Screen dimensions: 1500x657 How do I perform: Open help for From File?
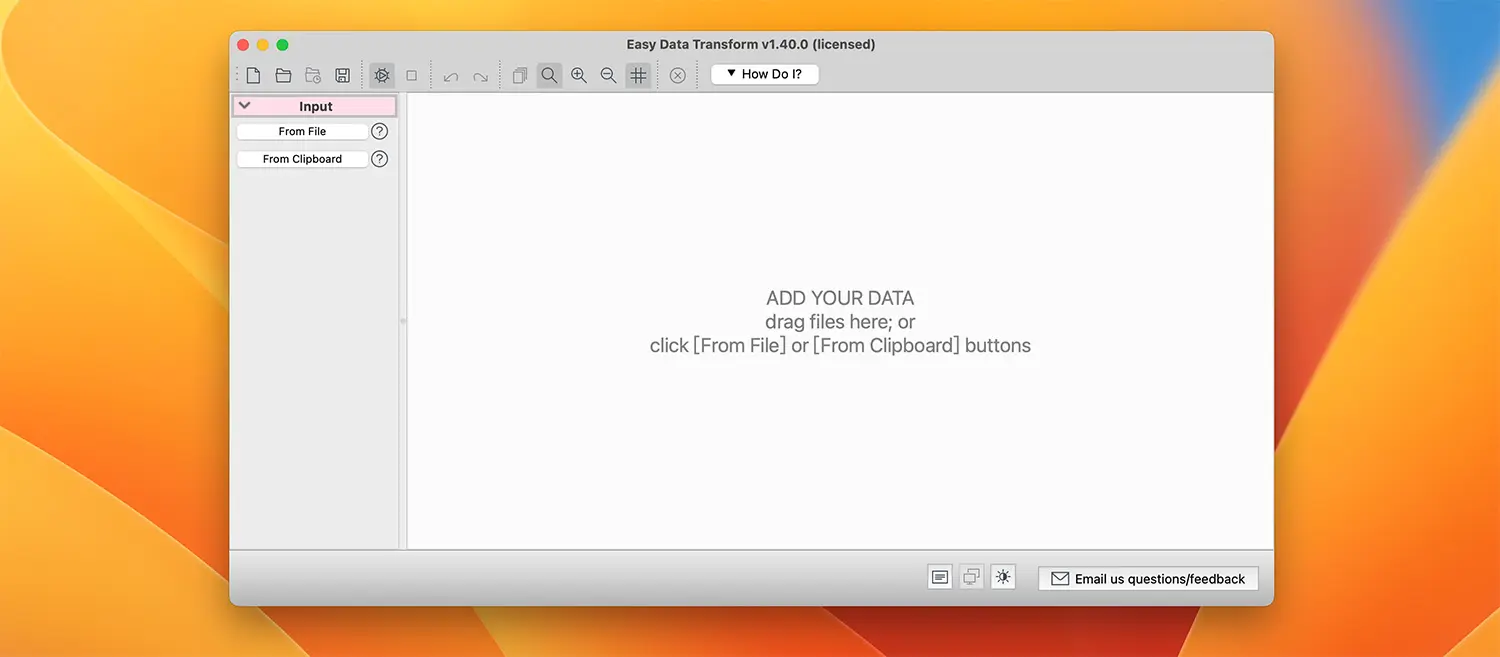click(379, 131)
